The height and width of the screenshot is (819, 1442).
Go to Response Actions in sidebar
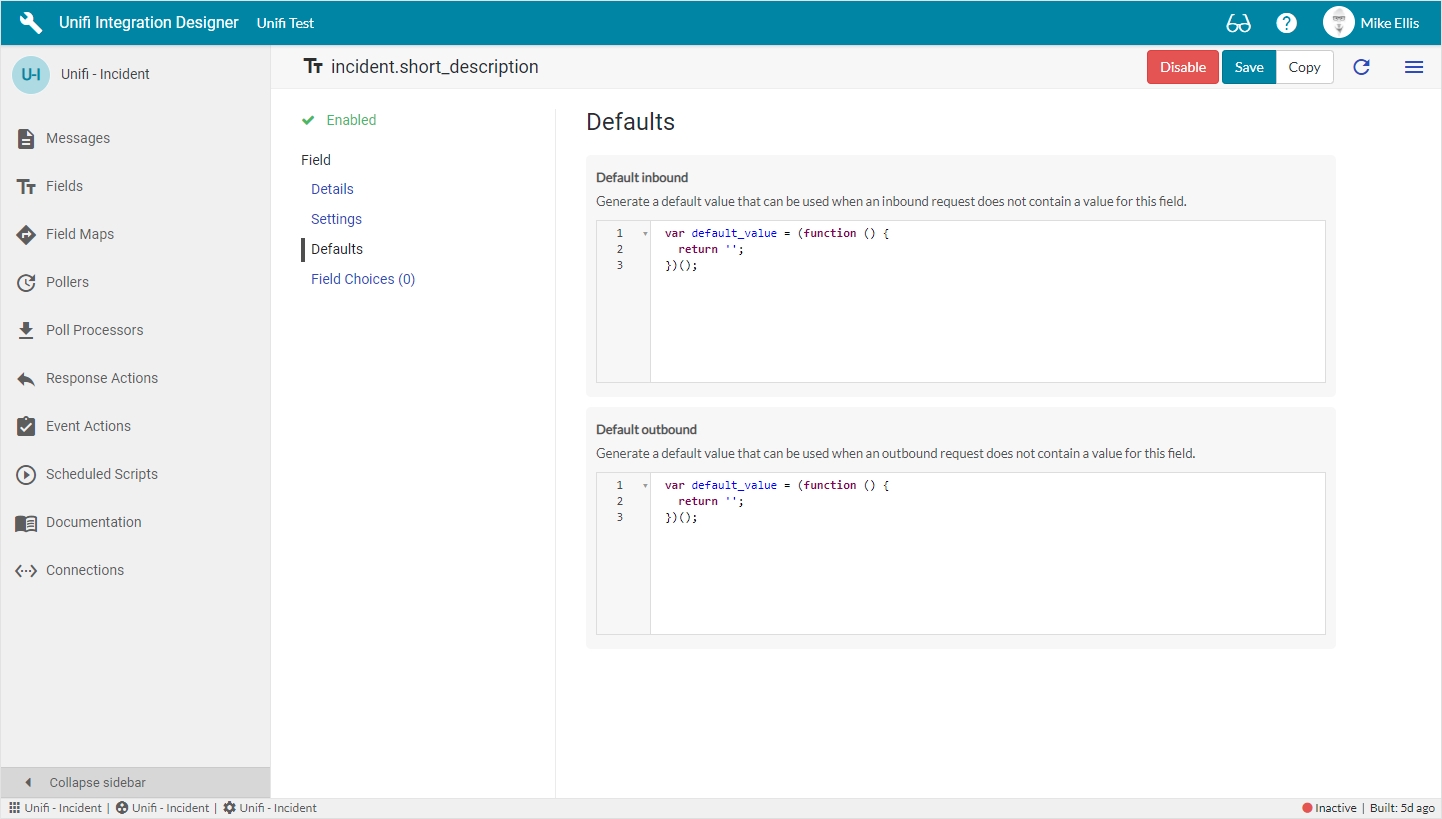[101, 378]
